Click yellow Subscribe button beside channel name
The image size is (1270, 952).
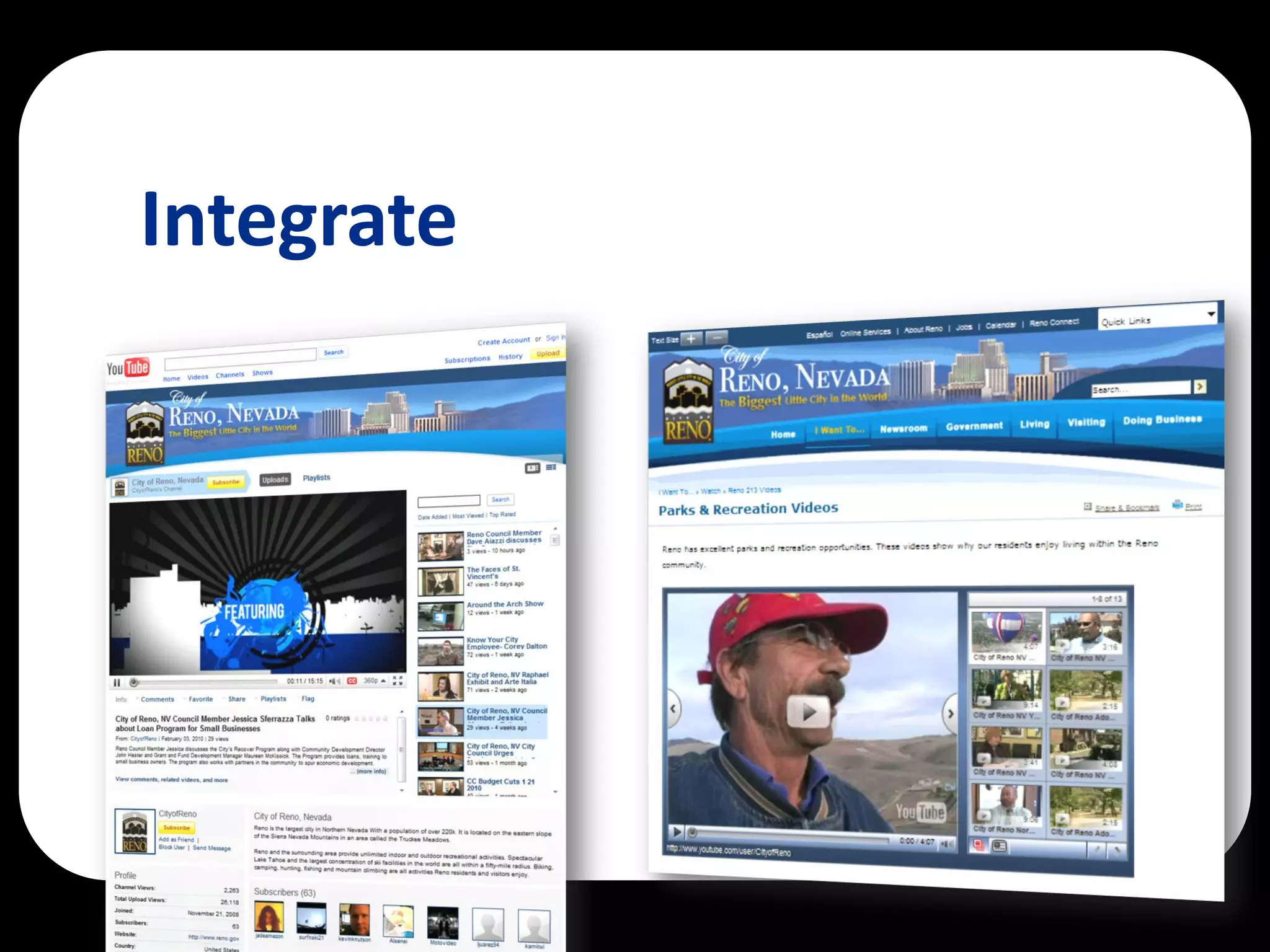point(226,482)
